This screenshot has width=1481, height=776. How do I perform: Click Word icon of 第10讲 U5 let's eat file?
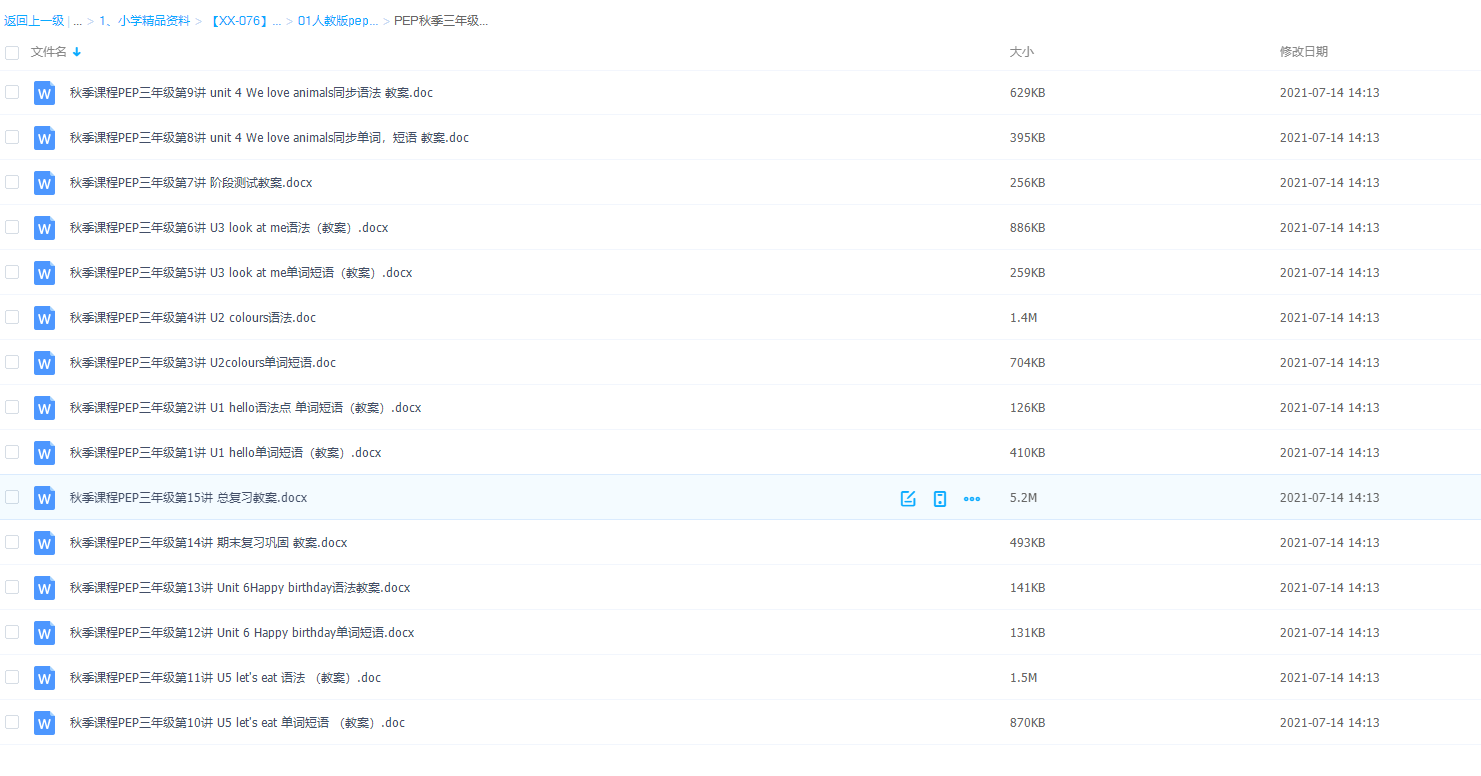coord(44,723)
